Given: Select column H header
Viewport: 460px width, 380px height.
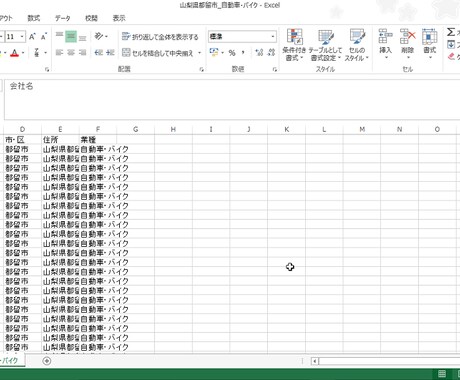Looking at the screenshot, I should point(173,129).
